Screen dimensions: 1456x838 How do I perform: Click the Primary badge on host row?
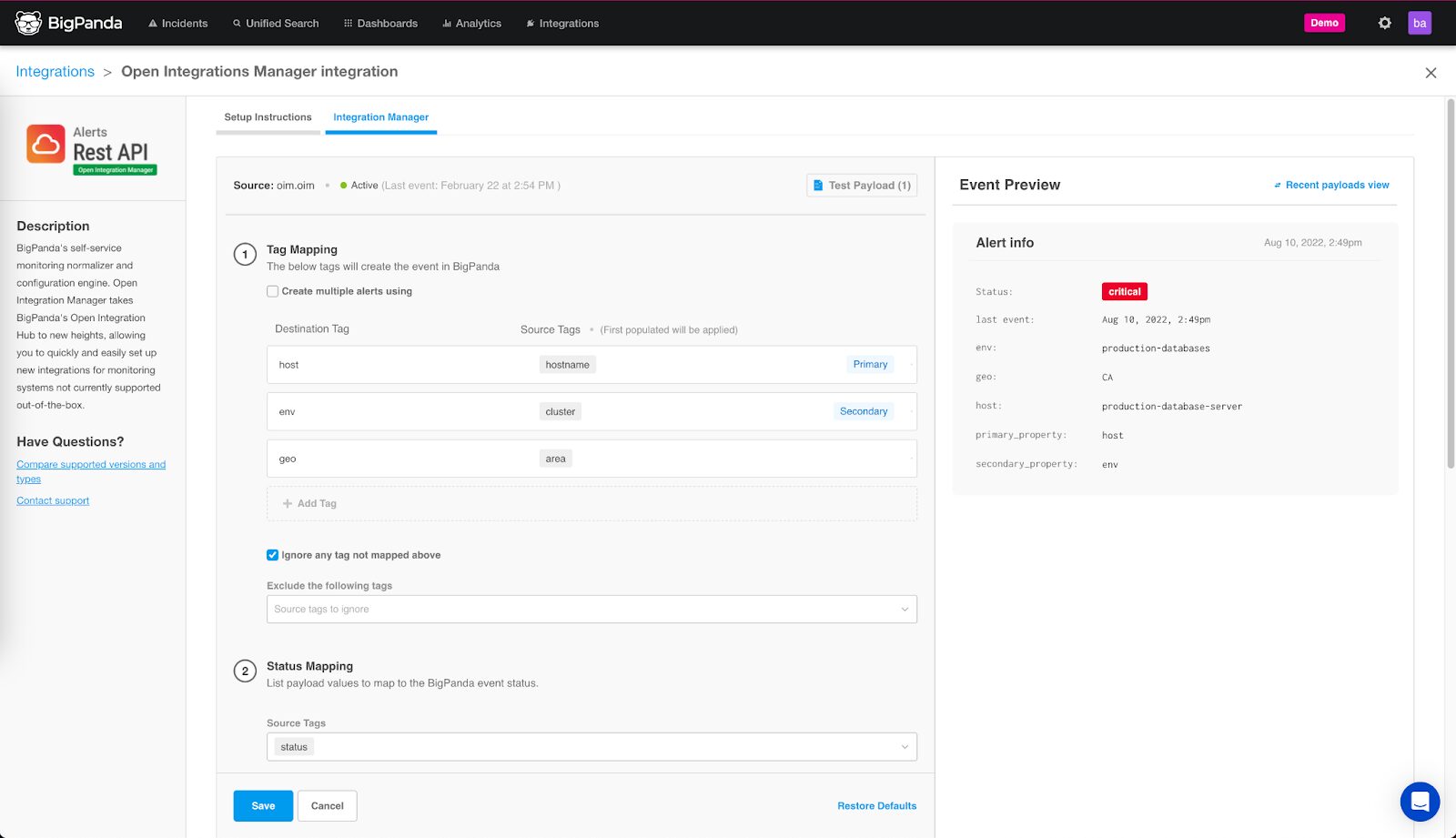click(870, 365)
